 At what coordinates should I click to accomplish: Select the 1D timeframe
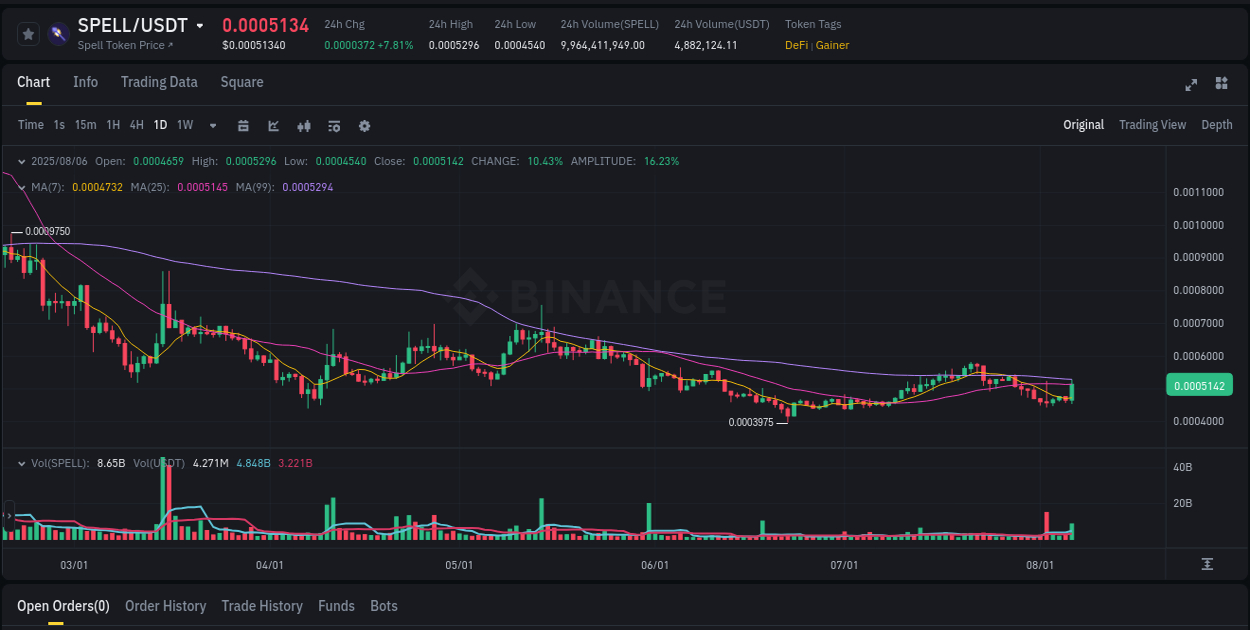160,125
